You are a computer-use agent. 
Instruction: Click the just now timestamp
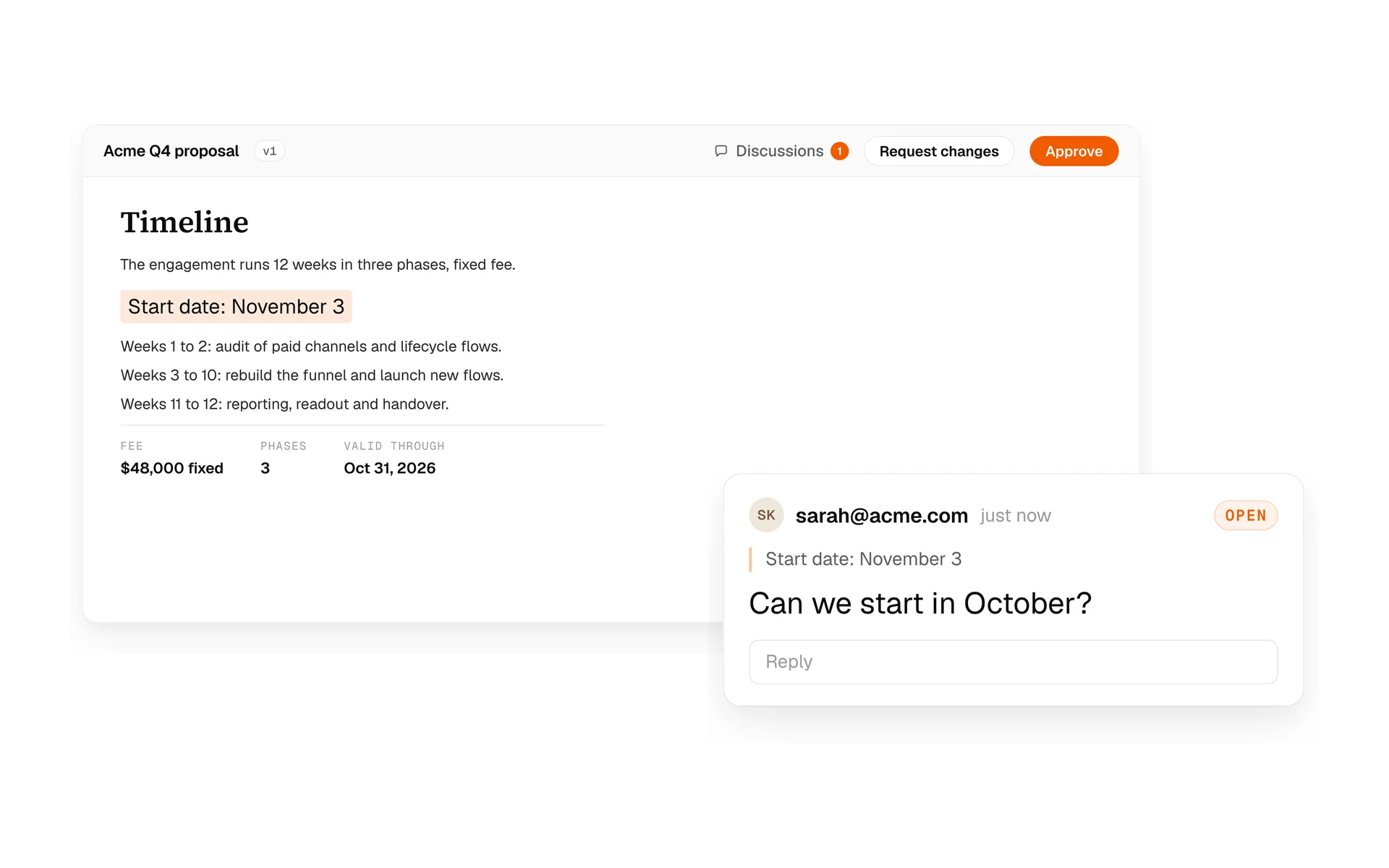[x=1015, y=516]
